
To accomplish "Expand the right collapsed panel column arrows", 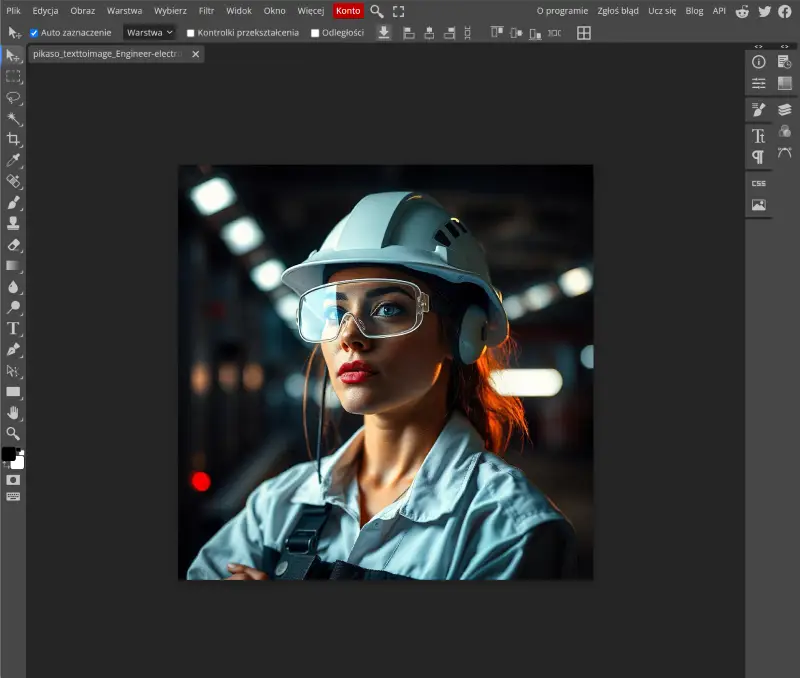I will click(785, 47).
